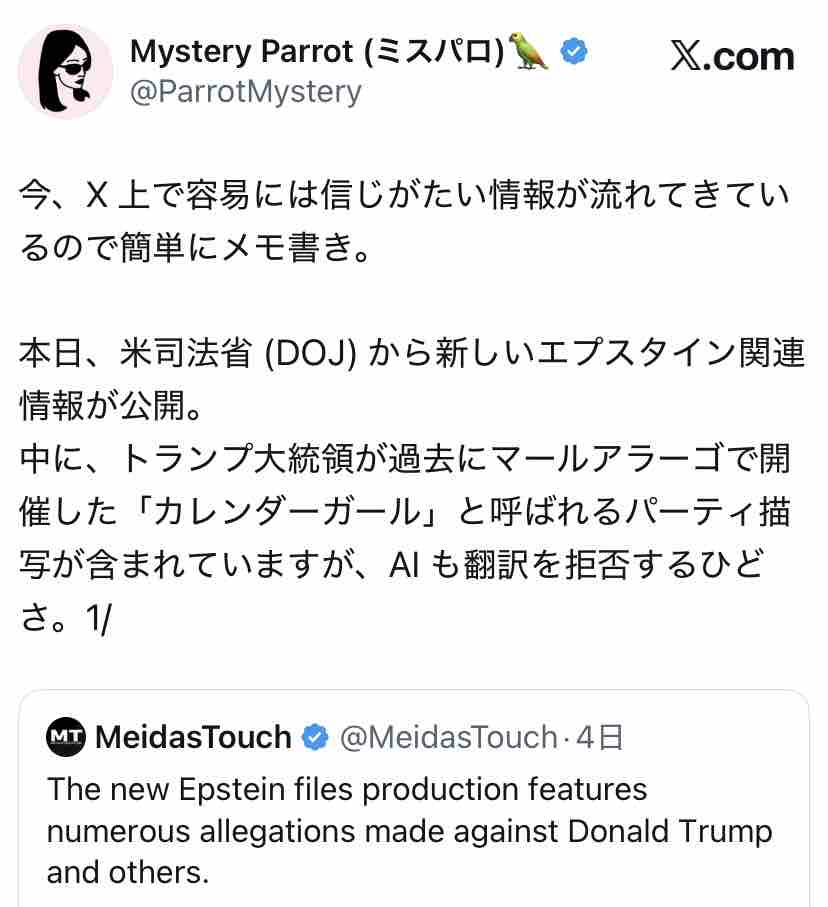Open the MeidasTouch display name
The width and height of the screenshot is (828, 907).
[193, 737]
